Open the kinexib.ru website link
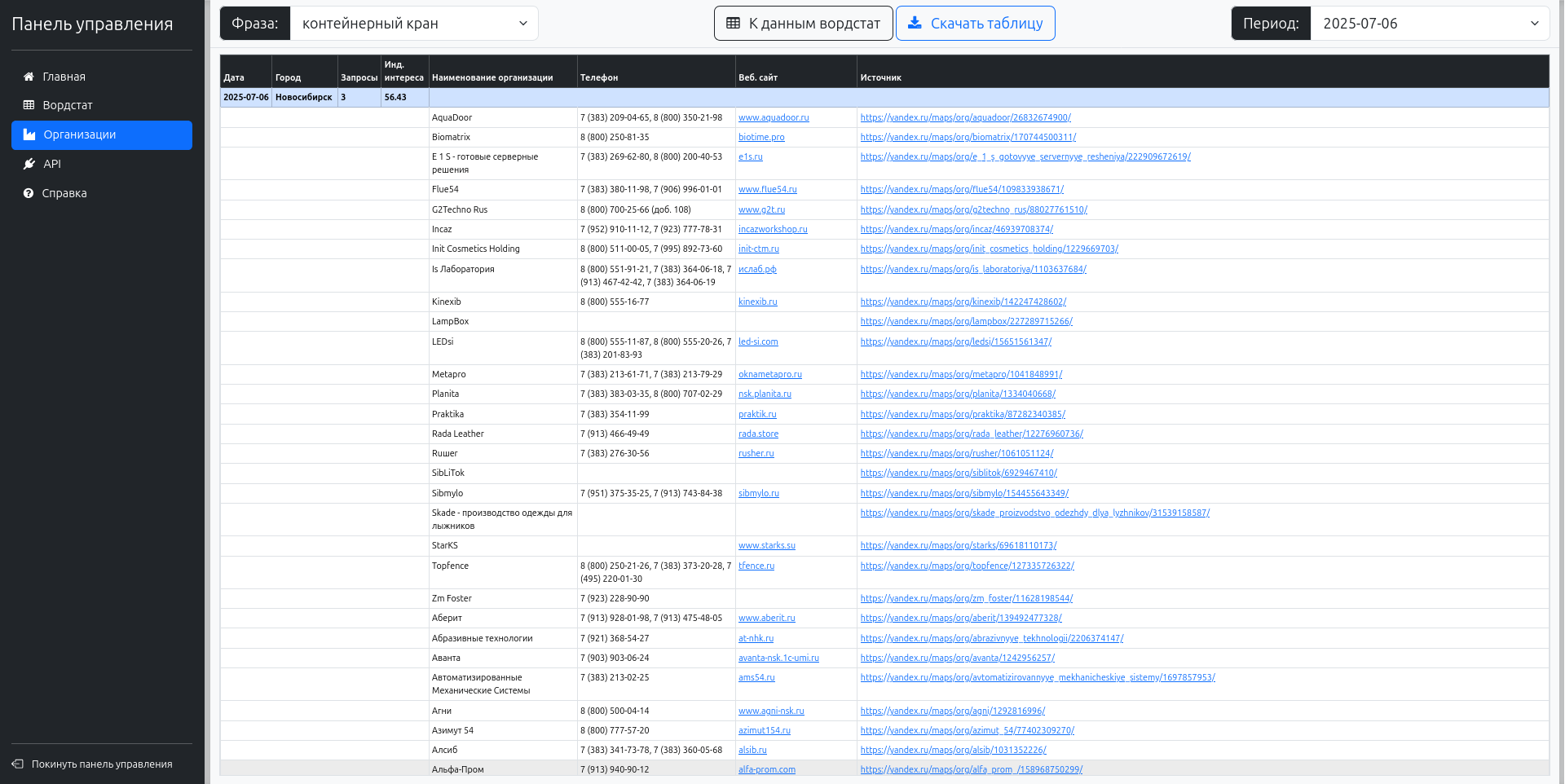 (758, 302)
